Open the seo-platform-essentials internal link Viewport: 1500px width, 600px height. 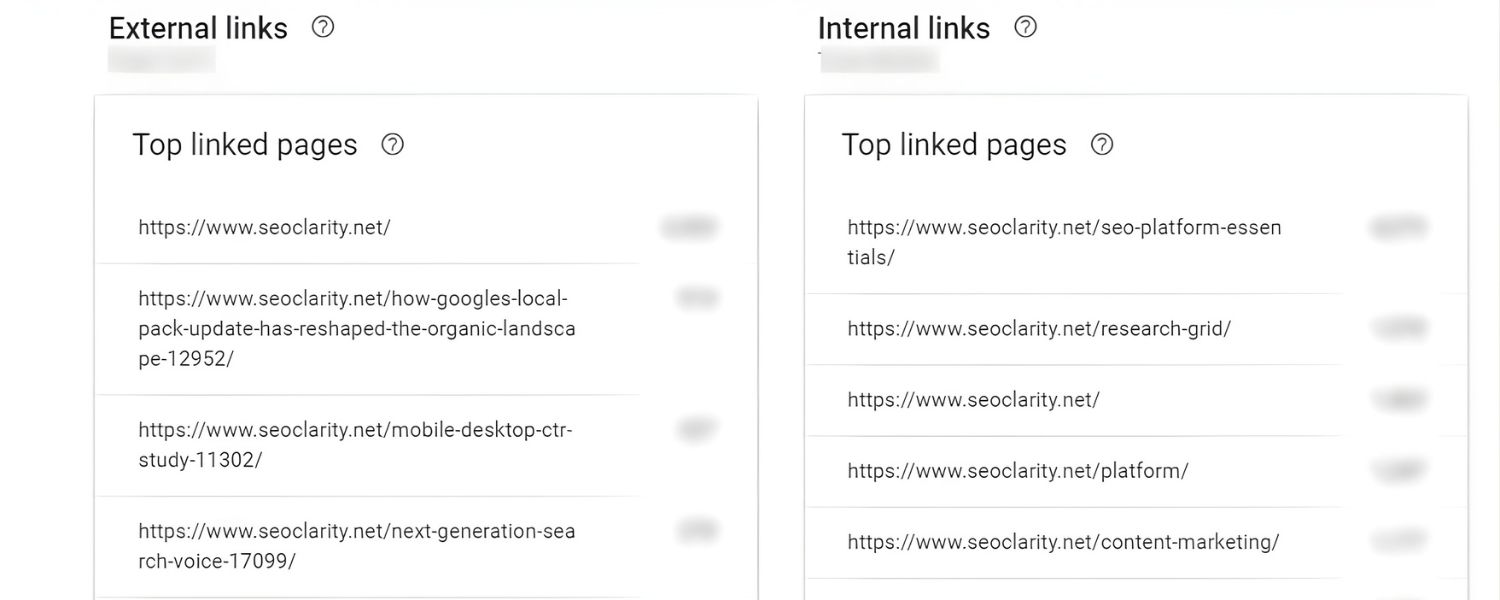coord(1063,241)
